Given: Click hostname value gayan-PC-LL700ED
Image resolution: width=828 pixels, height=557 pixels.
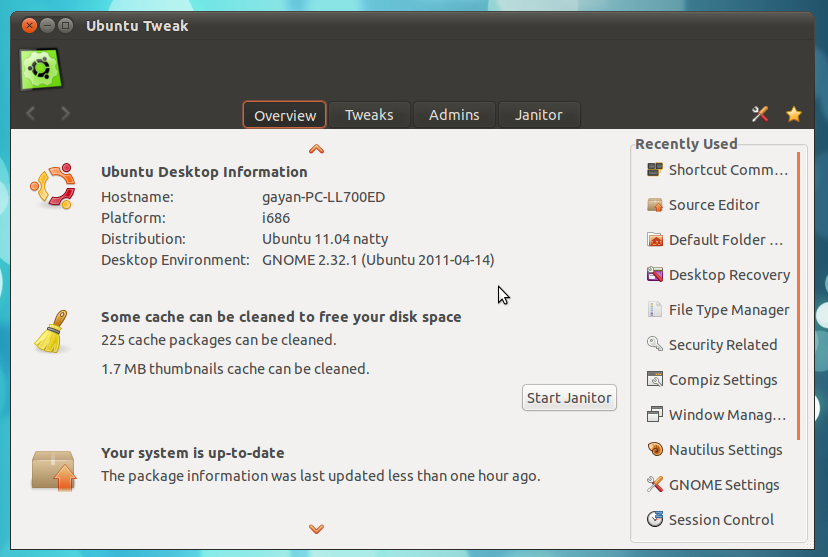Looking at the screenshot, I should [323, 197].
